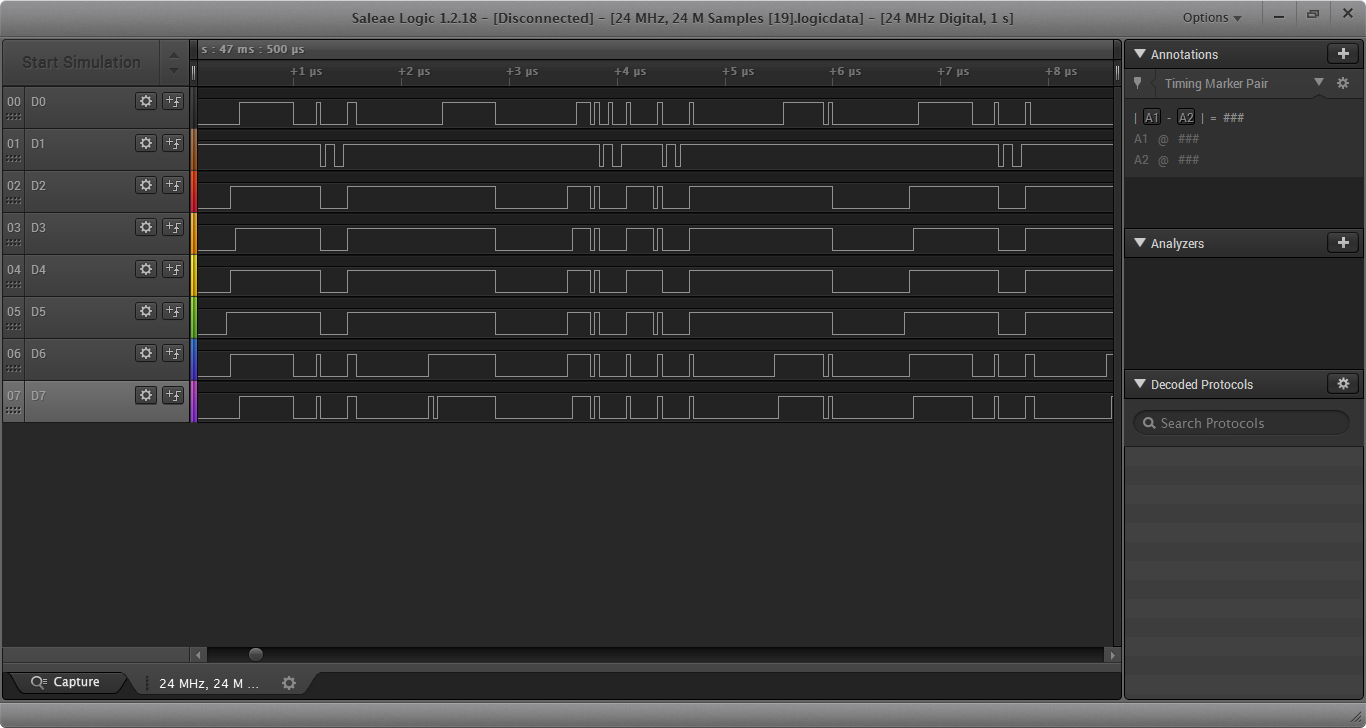
Task: Open the Options dropdown menu
Action: click(1212, 17)
